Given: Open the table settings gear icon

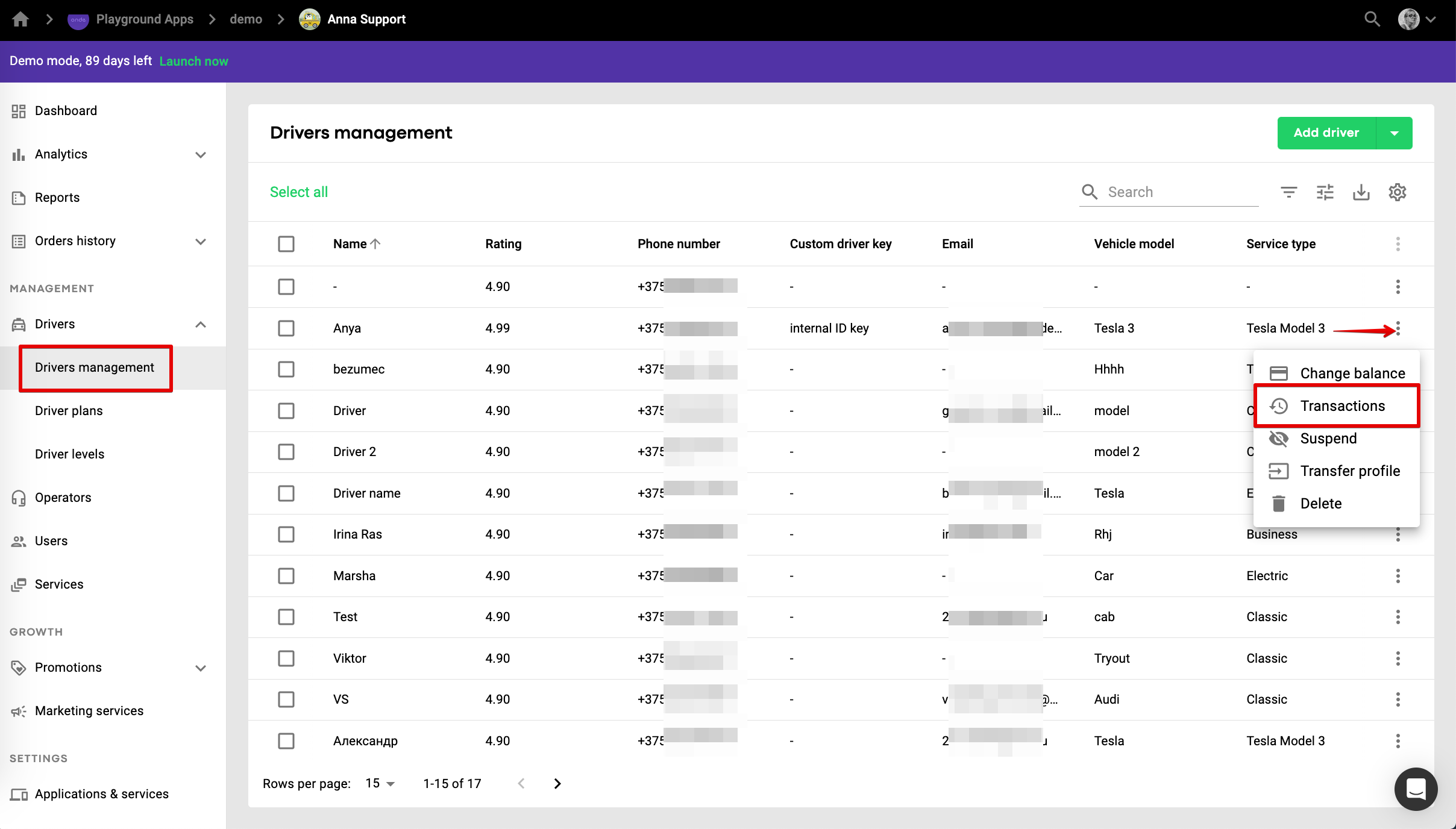Looking at the screenshot, I should click(x=1397, y=192).
